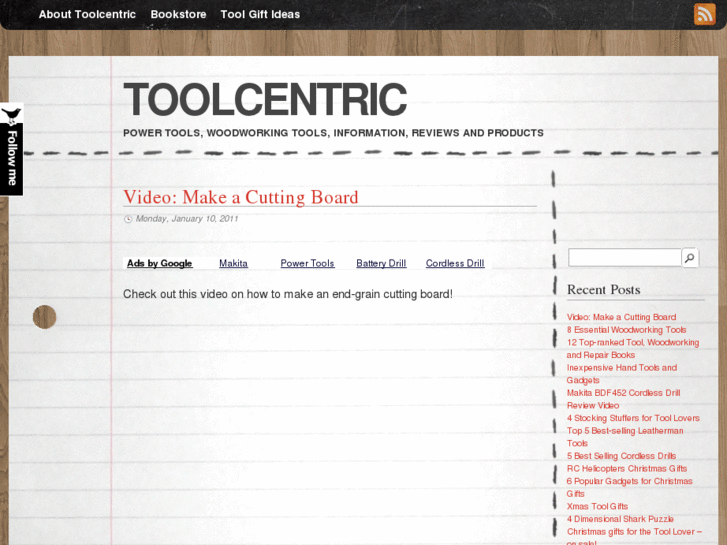Open 8 Essential Woodworking Tools post
The height and width of the screenshot is (545, 727).
pos(626,330)
